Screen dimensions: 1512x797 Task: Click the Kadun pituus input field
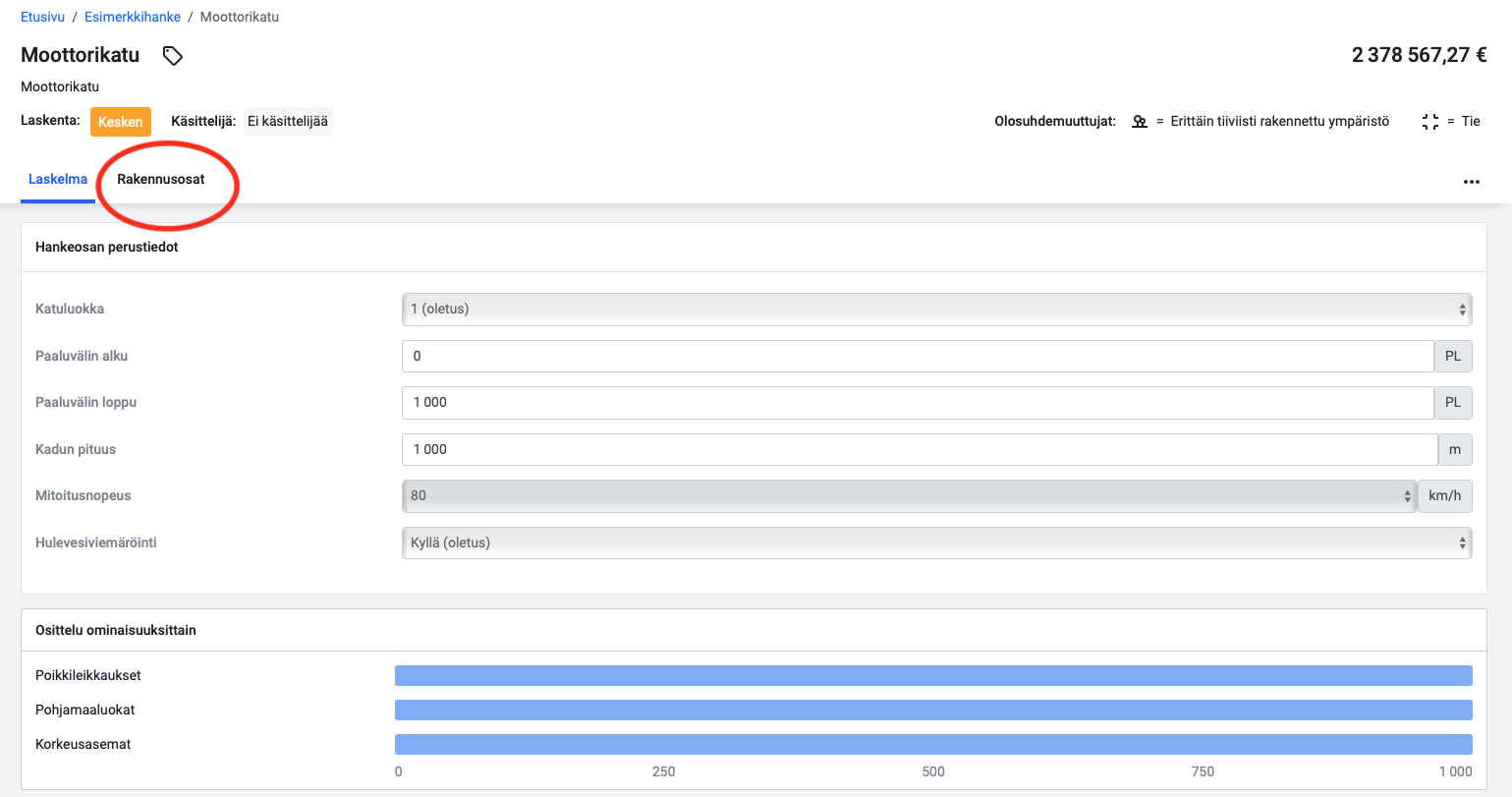coord(920,449)
